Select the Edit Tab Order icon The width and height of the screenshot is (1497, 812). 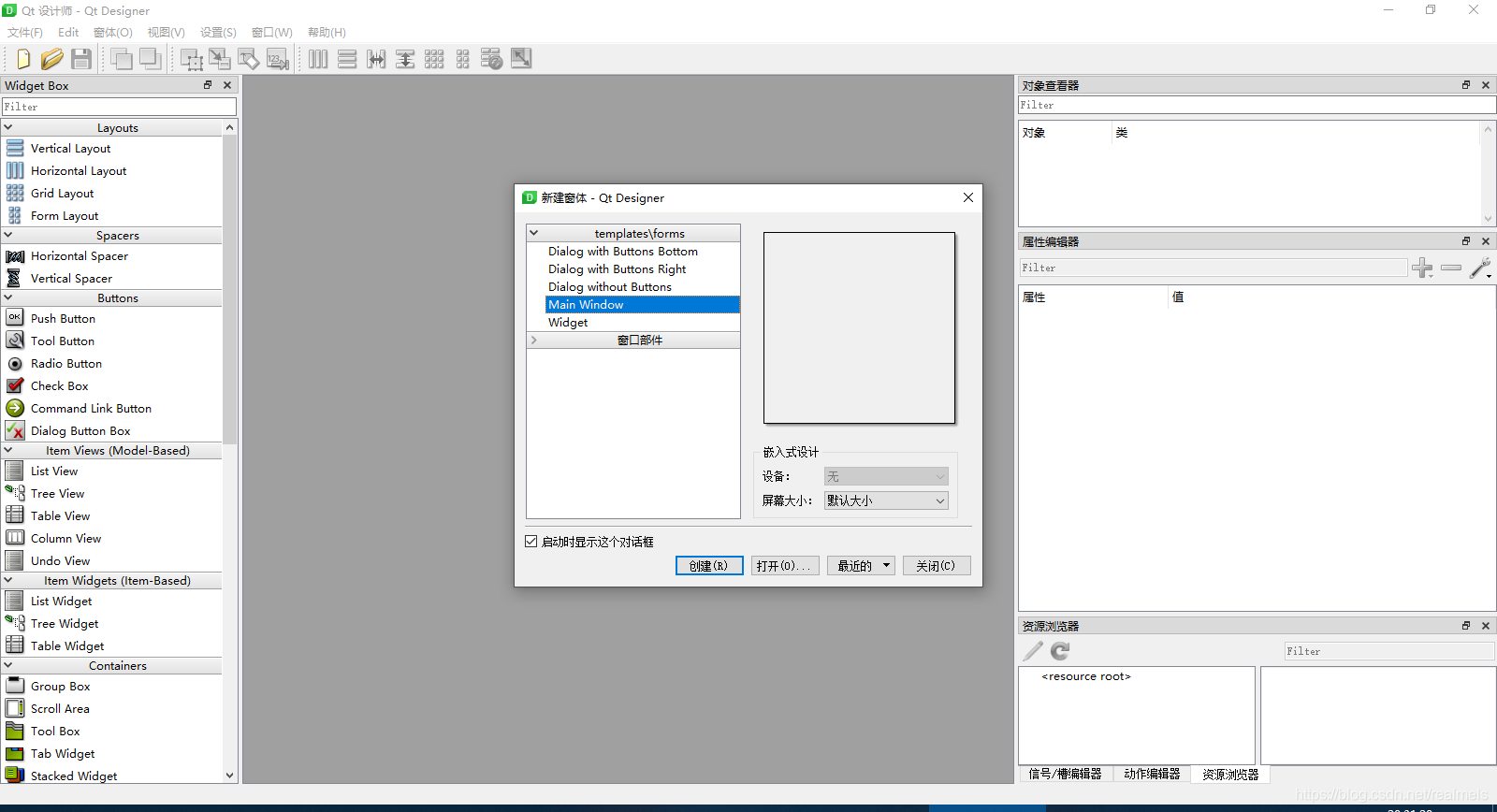(x=278, y=59)
